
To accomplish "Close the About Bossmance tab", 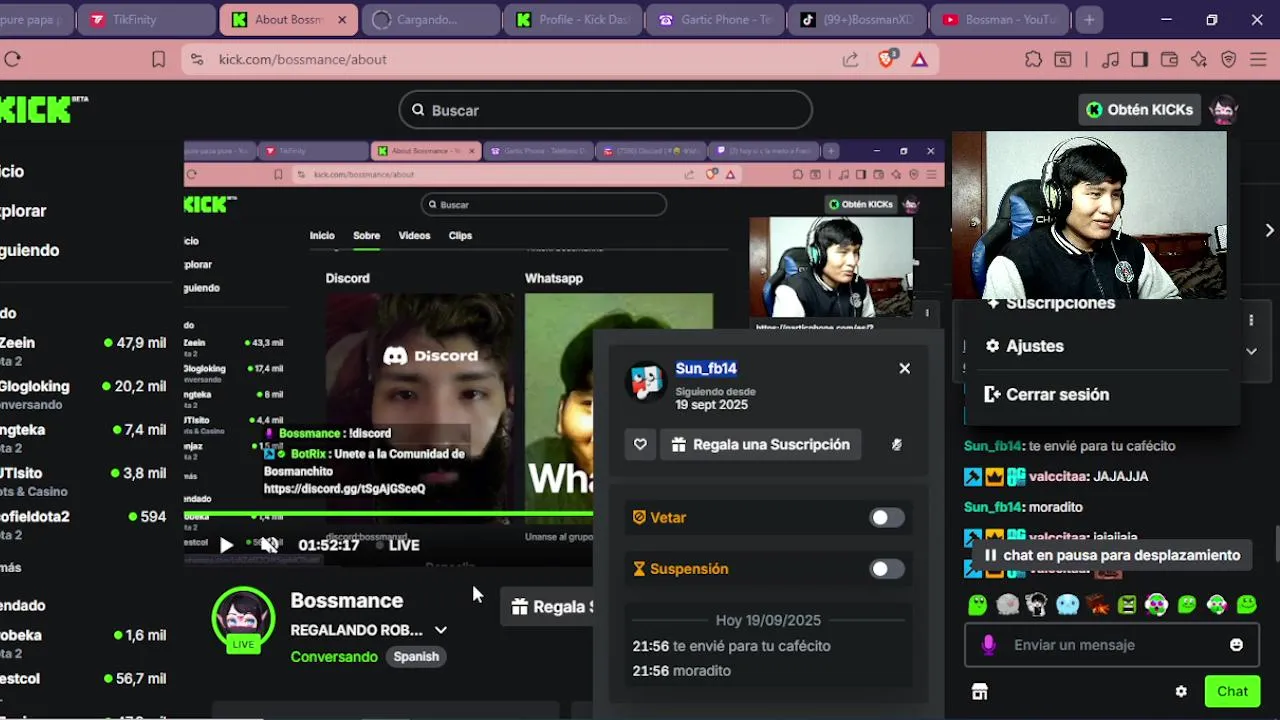I will click(342, 19).
